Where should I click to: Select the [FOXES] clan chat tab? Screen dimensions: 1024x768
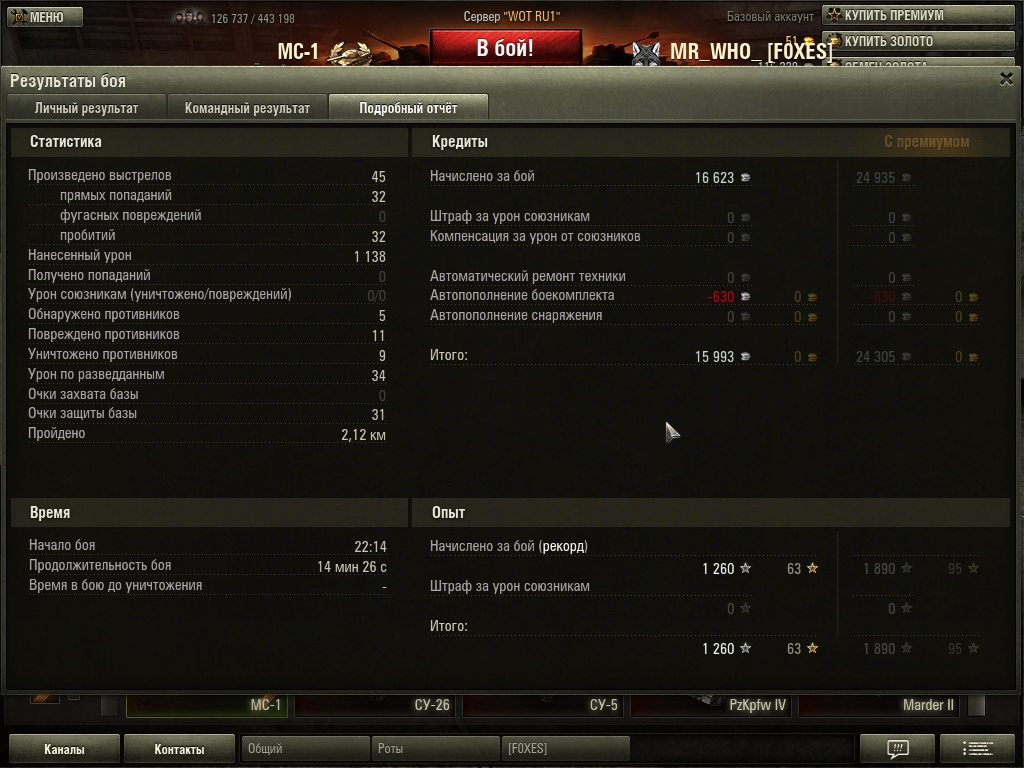(566, 748)
